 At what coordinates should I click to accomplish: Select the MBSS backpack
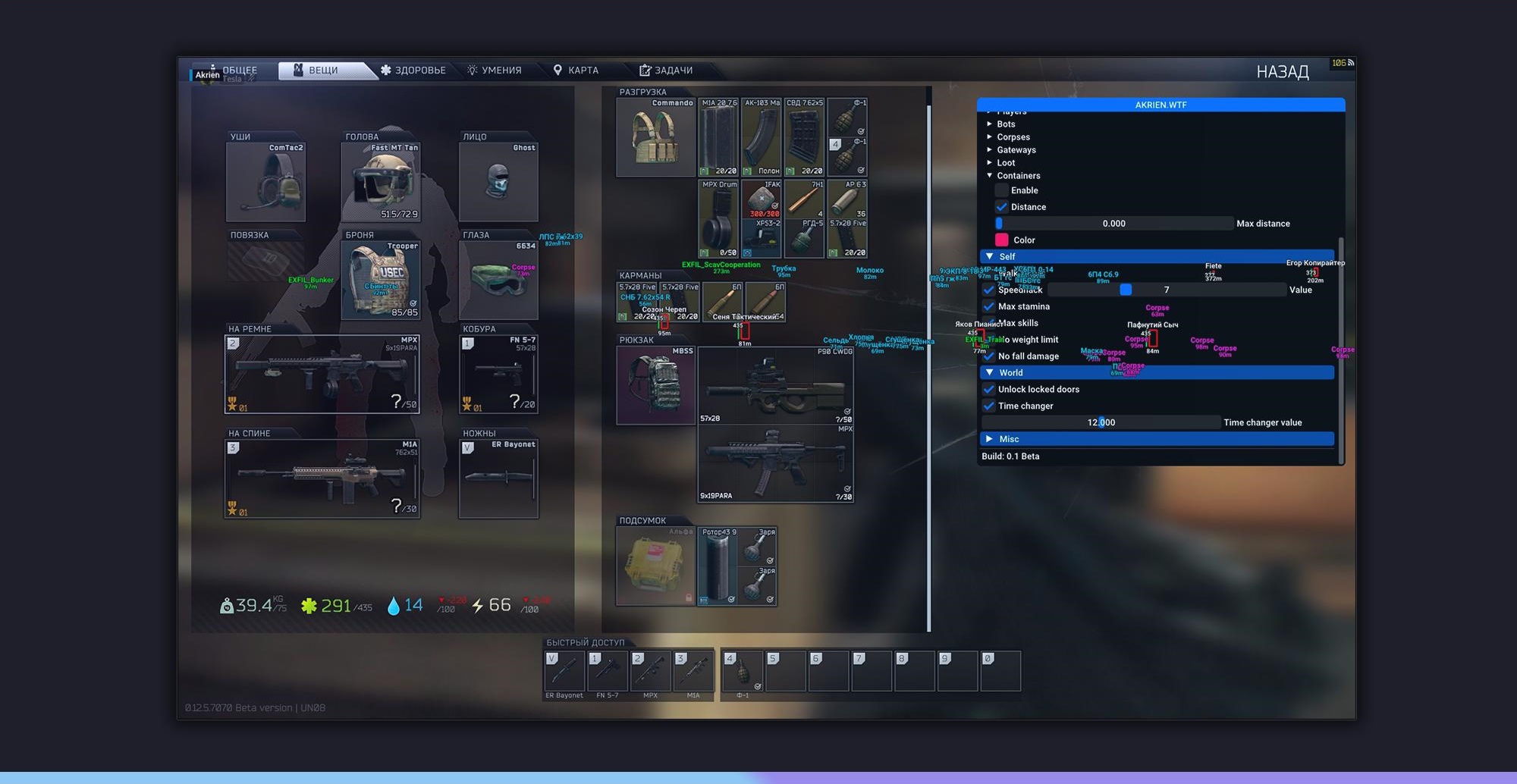click(656, 385)
